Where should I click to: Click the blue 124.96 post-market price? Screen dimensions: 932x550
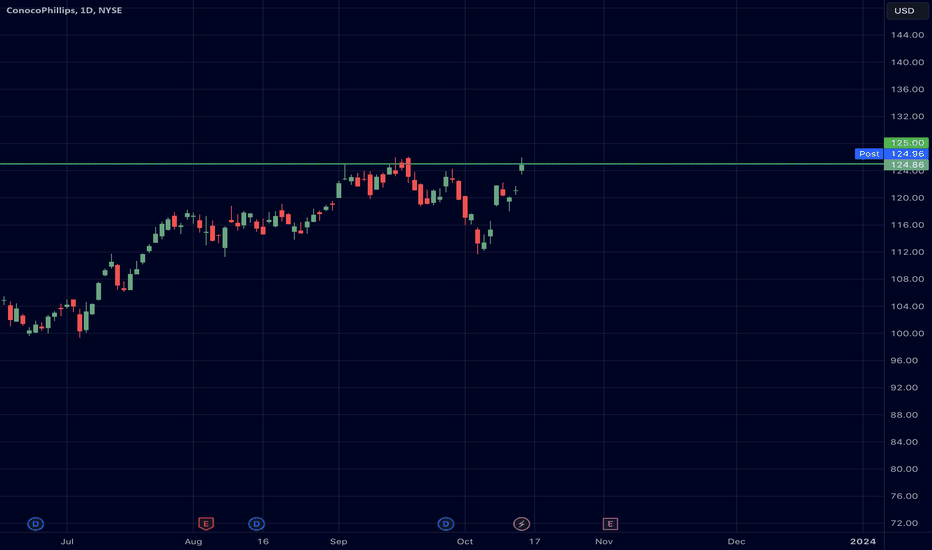coord(906,154)
